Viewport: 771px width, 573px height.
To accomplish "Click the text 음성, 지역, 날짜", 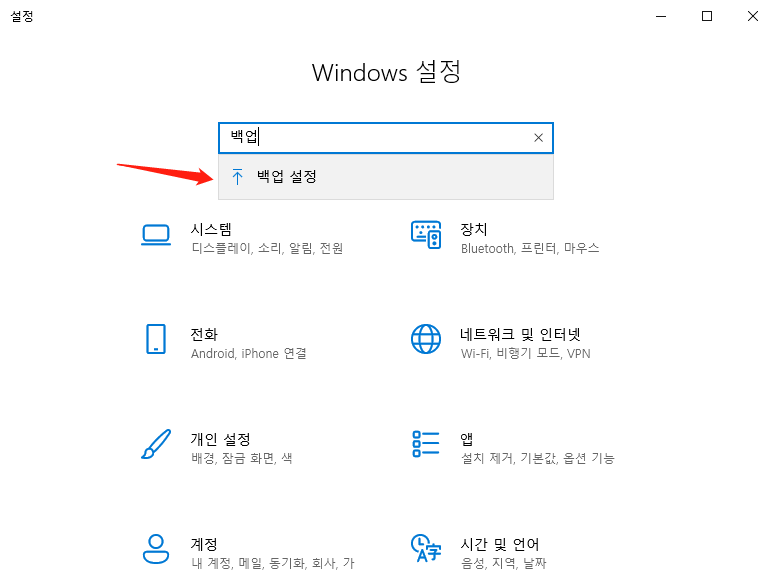I will tap(504, 563).
